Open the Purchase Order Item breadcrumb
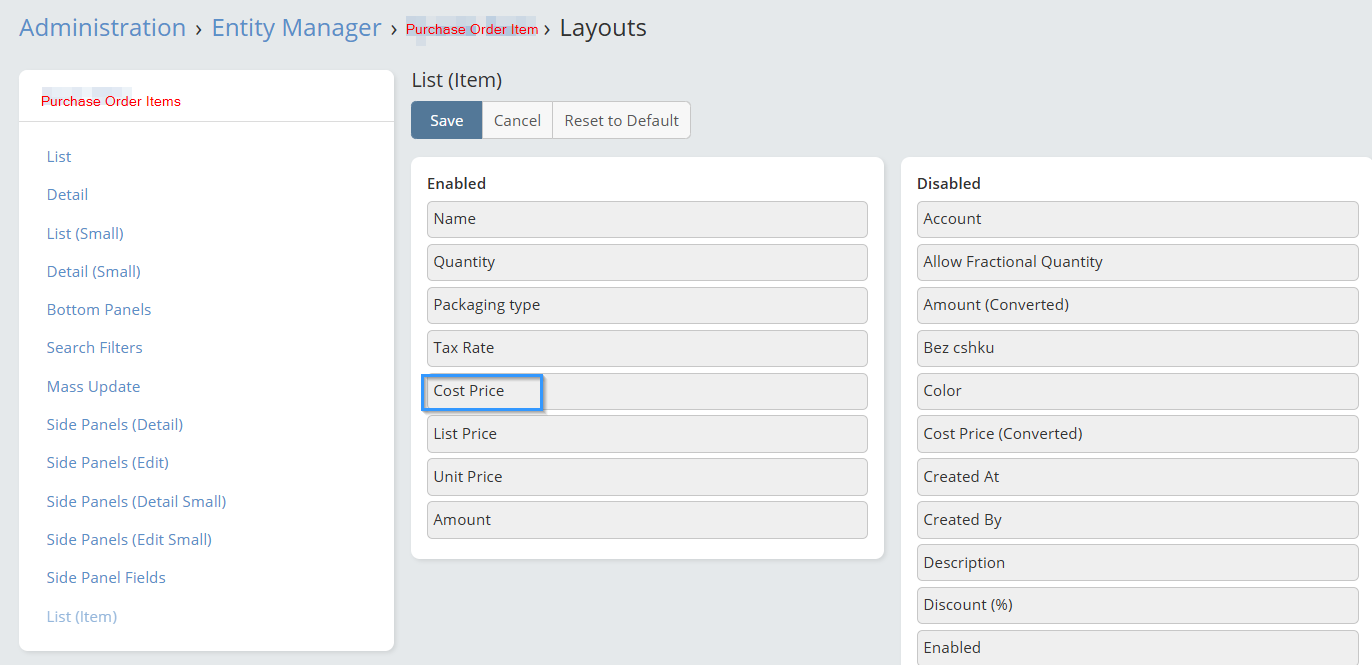Screen dimensions: 1372x665 (x=471, y=30)
